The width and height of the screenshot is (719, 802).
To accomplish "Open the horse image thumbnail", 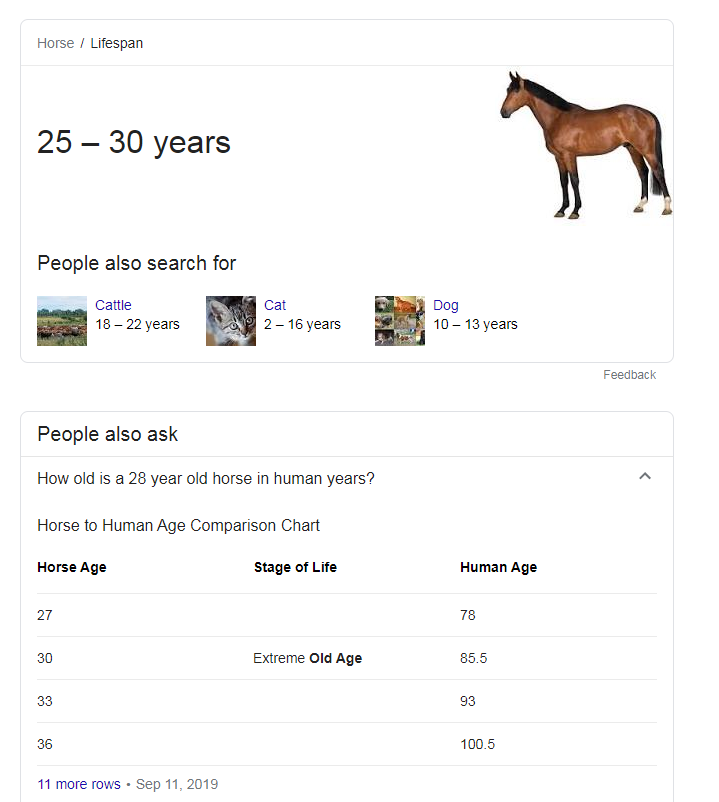I will (x=586, y=145).
